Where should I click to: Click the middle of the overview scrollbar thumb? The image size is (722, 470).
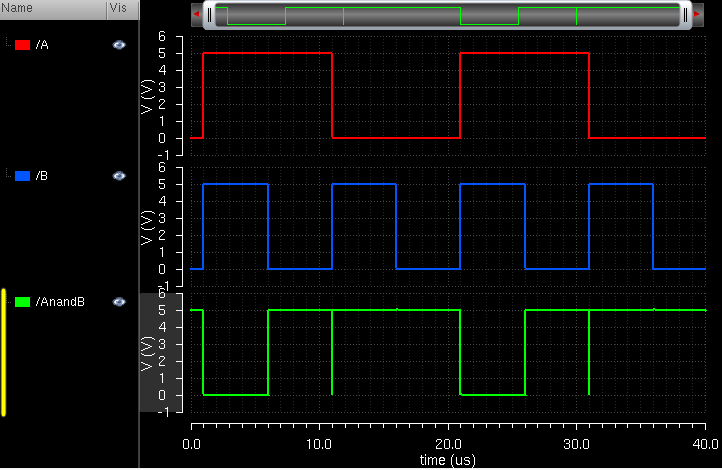[x=446, y=14]
